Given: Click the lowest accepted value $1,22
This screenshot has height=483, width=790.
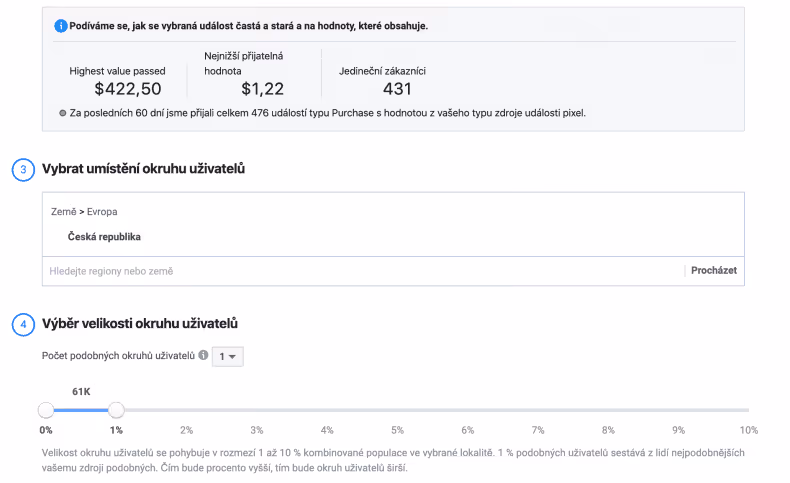Looking at the screenshot, I should point(264,89).
